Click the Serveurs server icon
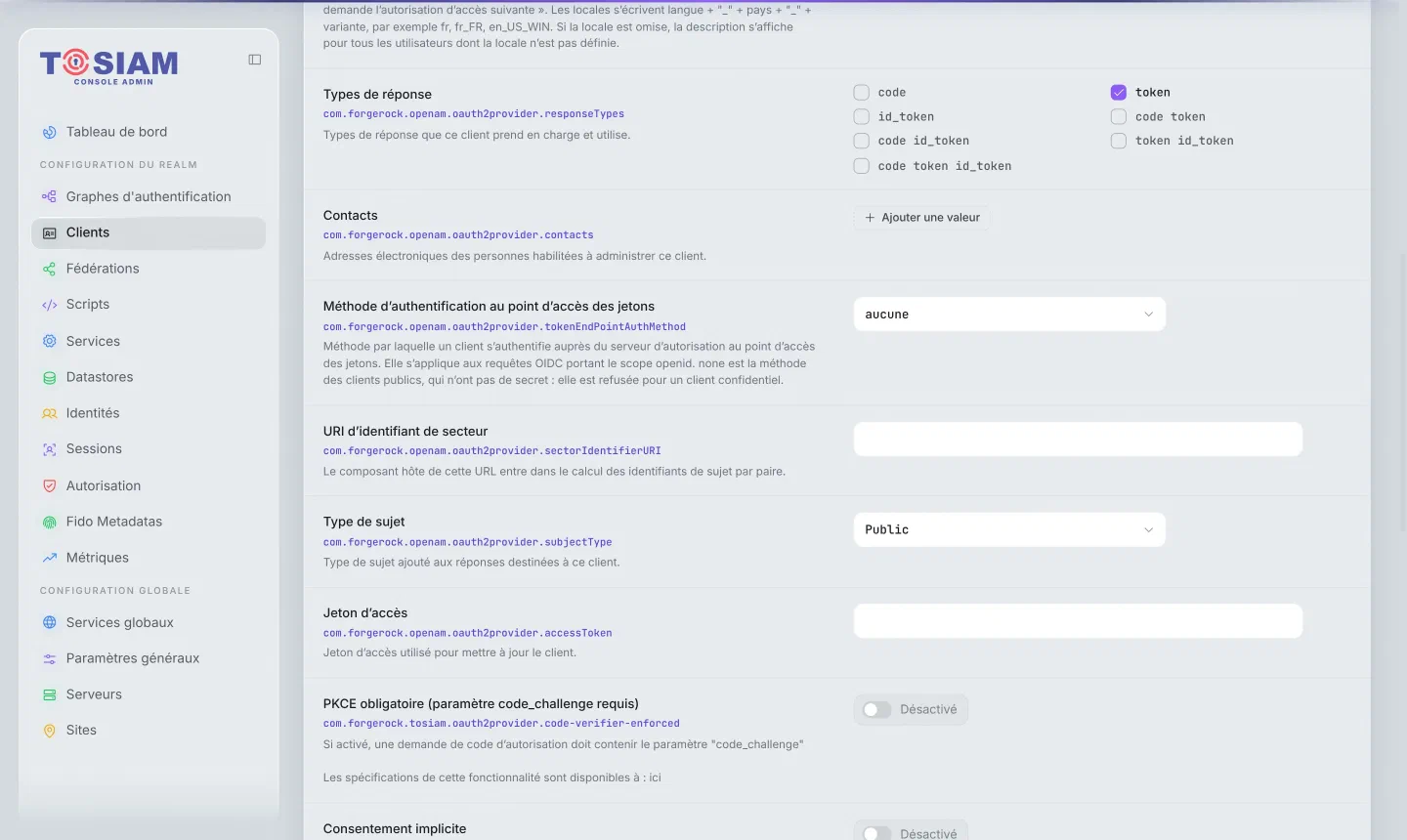Viewport: 1407px width, 840px height. coord(49,694)
